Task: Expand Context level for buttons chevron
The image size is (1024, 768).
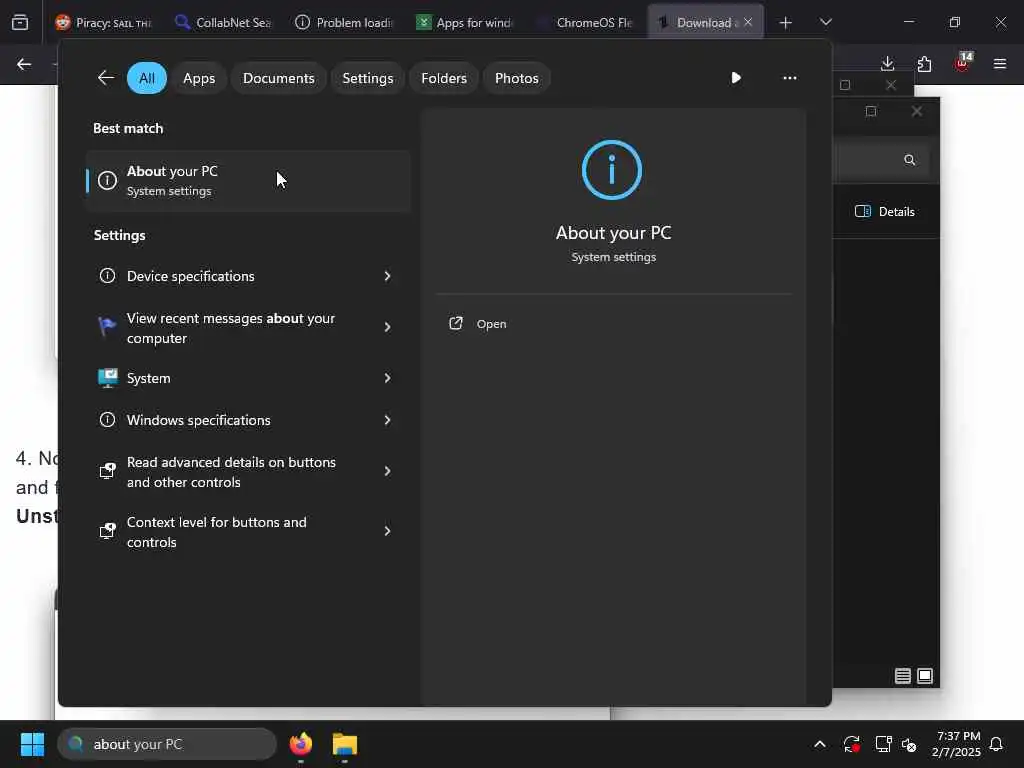Action: pyautogui.click(x=387, y=531)
